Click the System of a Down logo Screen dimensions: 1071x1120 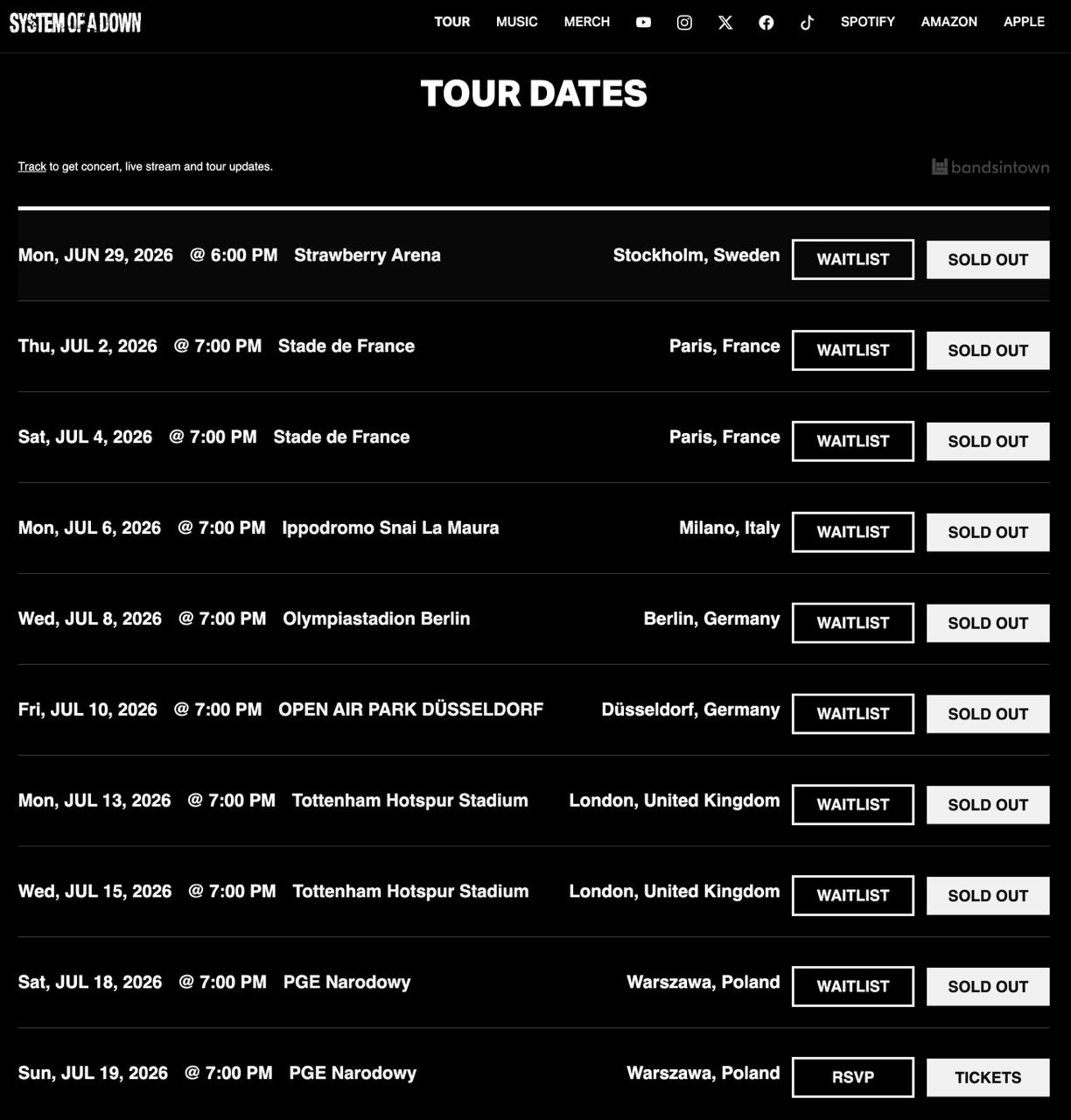coord(75,23)
